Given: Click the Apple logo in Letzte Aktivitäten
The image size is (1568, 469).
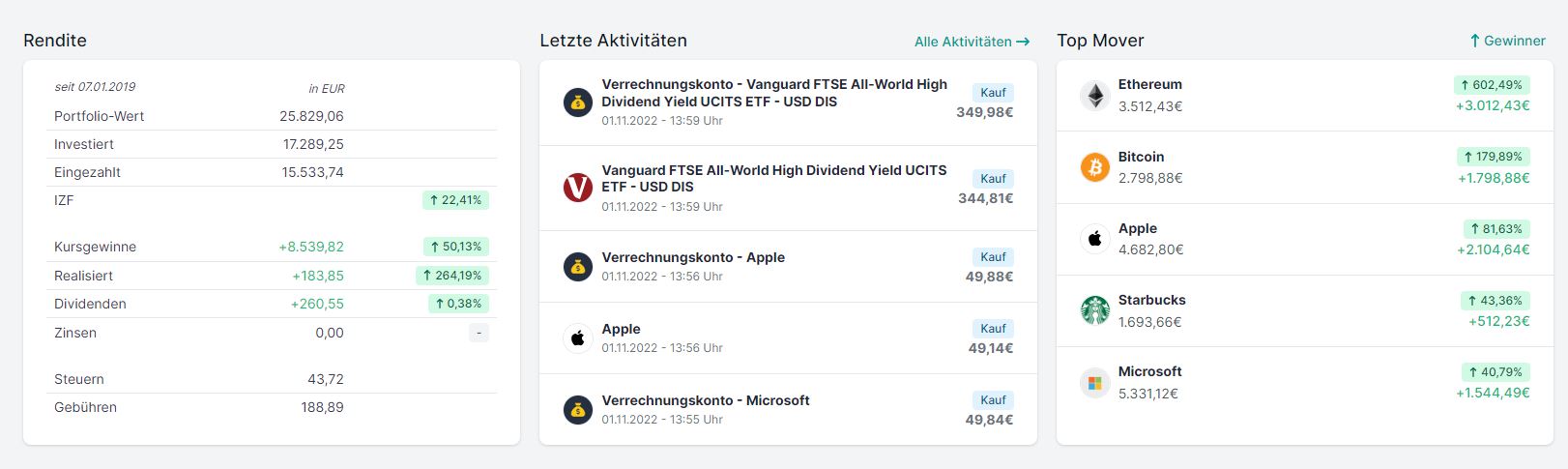Looking at the screenshot, I should point(578,338).
